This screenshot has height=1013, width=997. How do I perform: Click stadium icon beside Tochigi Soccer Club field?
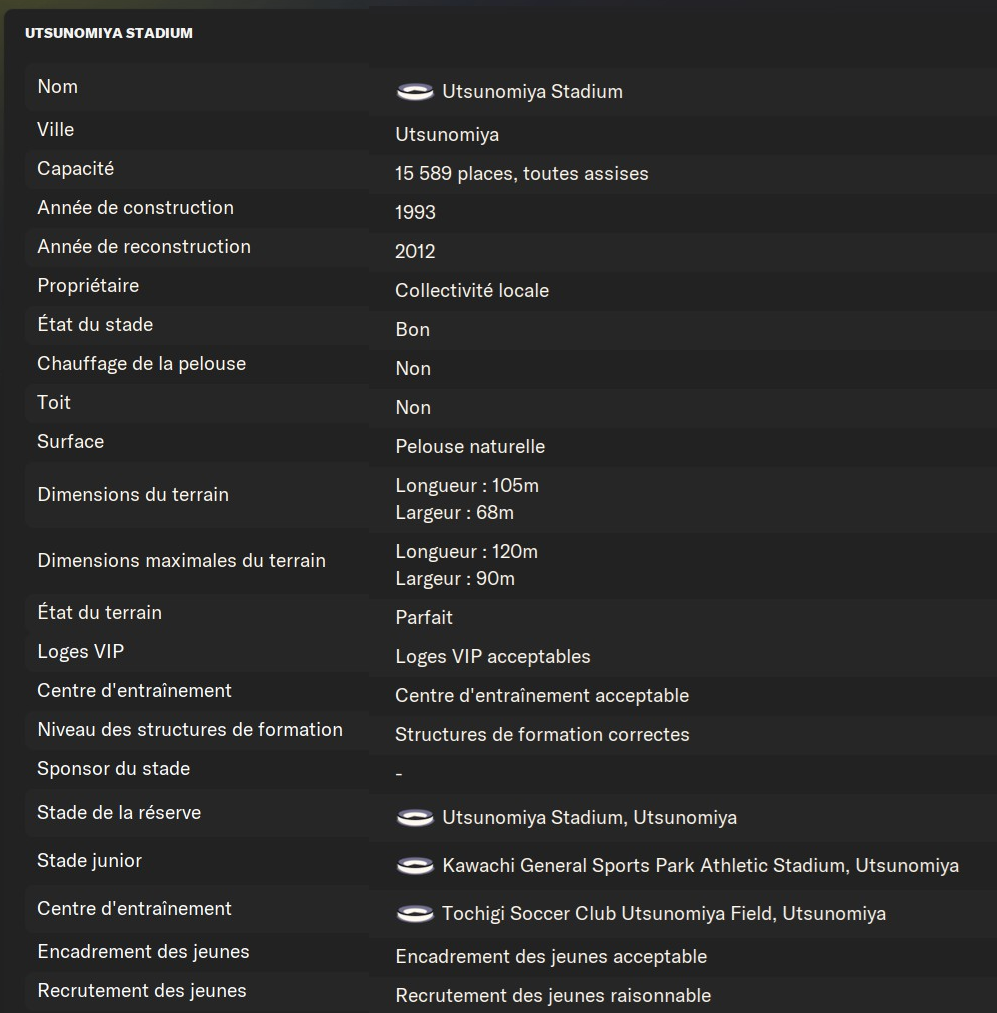click(x=414, y=914)
